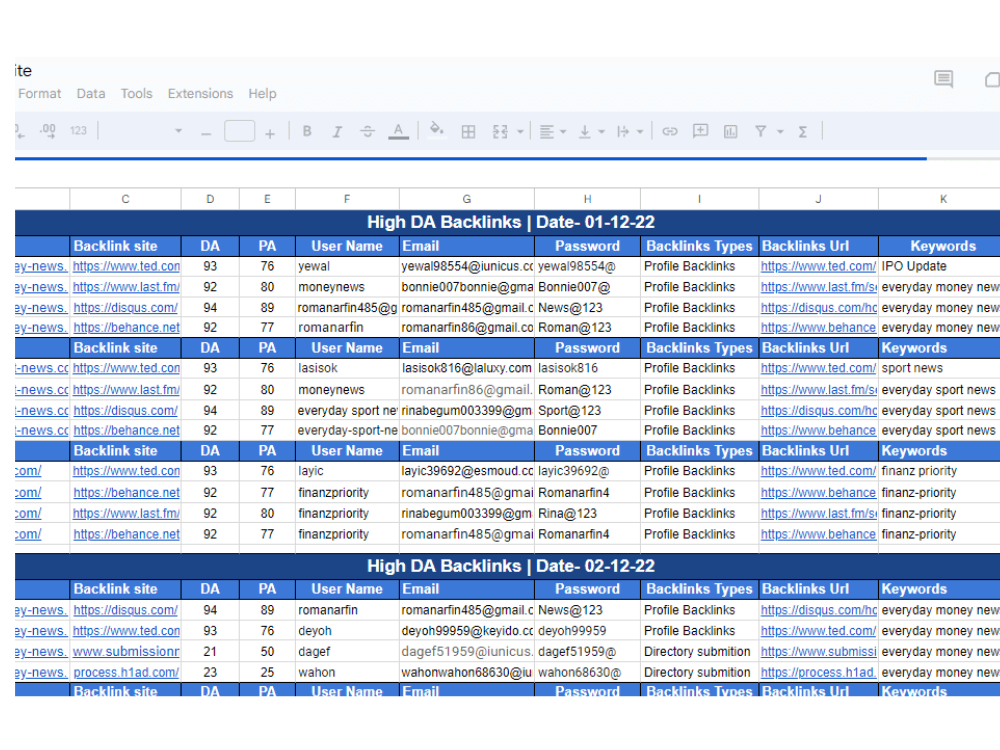
Task: Open the borders tool
Action: [468, 132]
